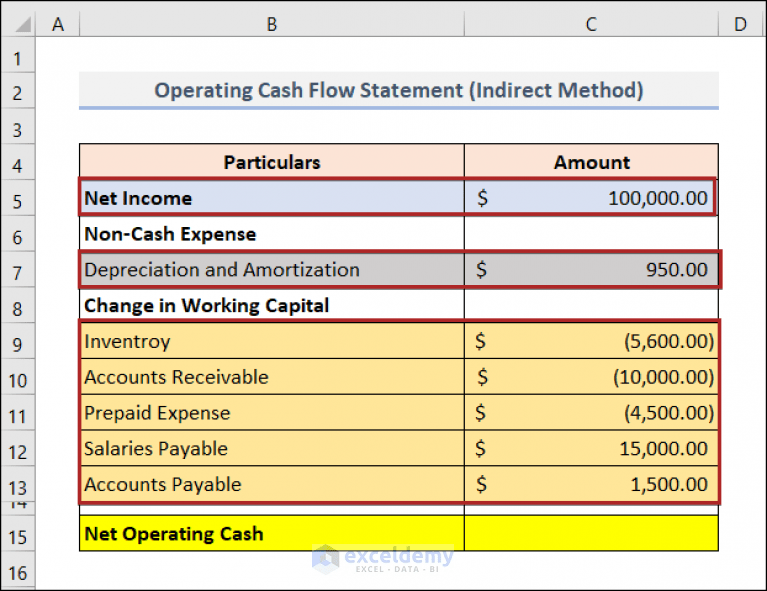Viewport: 767px width, 591px height.
Task: Select empty amount cell beside Non-Cash Expense
Action: [x=591, y=233]
